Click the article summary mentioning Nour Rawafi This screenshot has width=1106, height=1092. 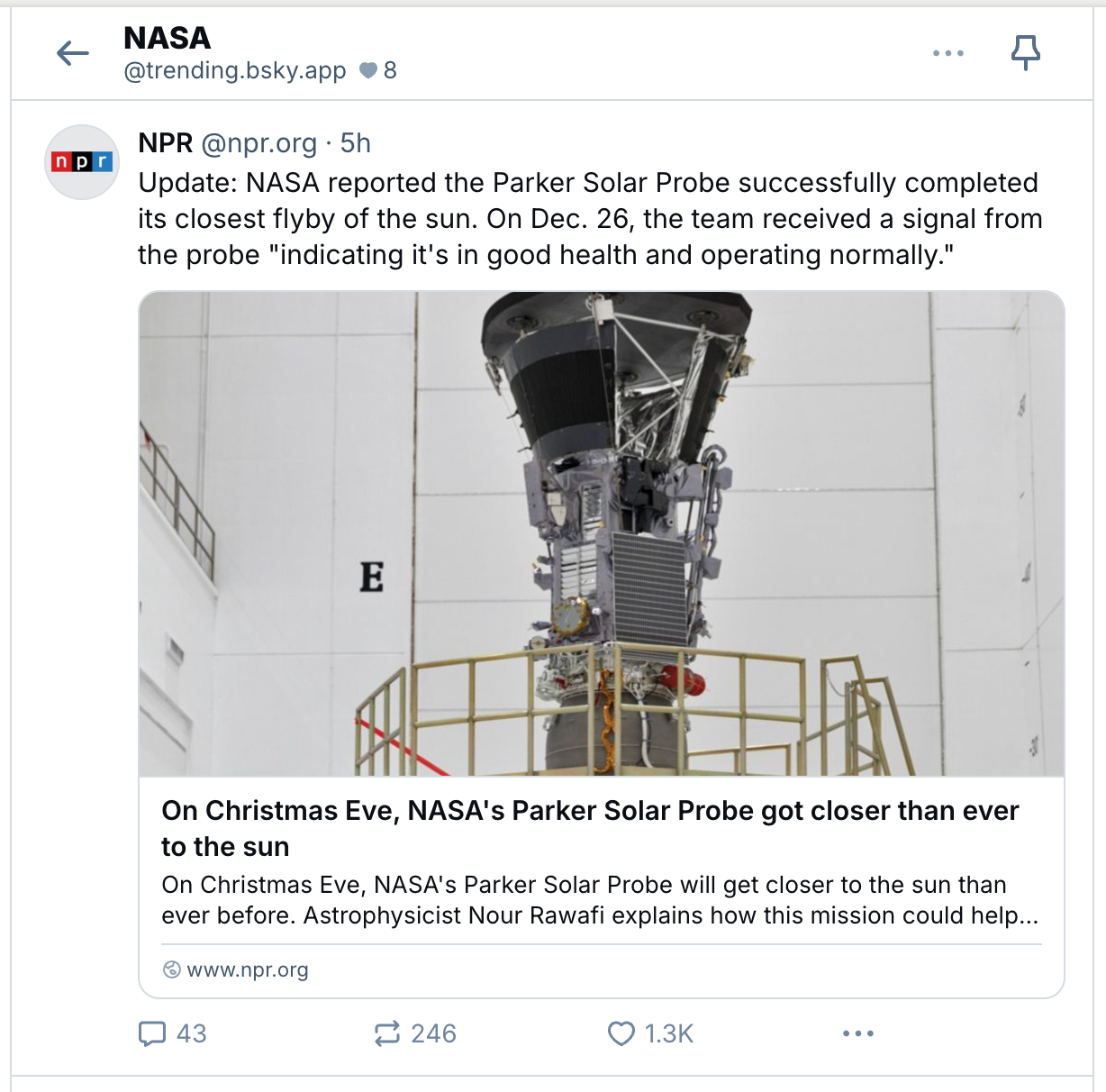(x=600, y=900)
